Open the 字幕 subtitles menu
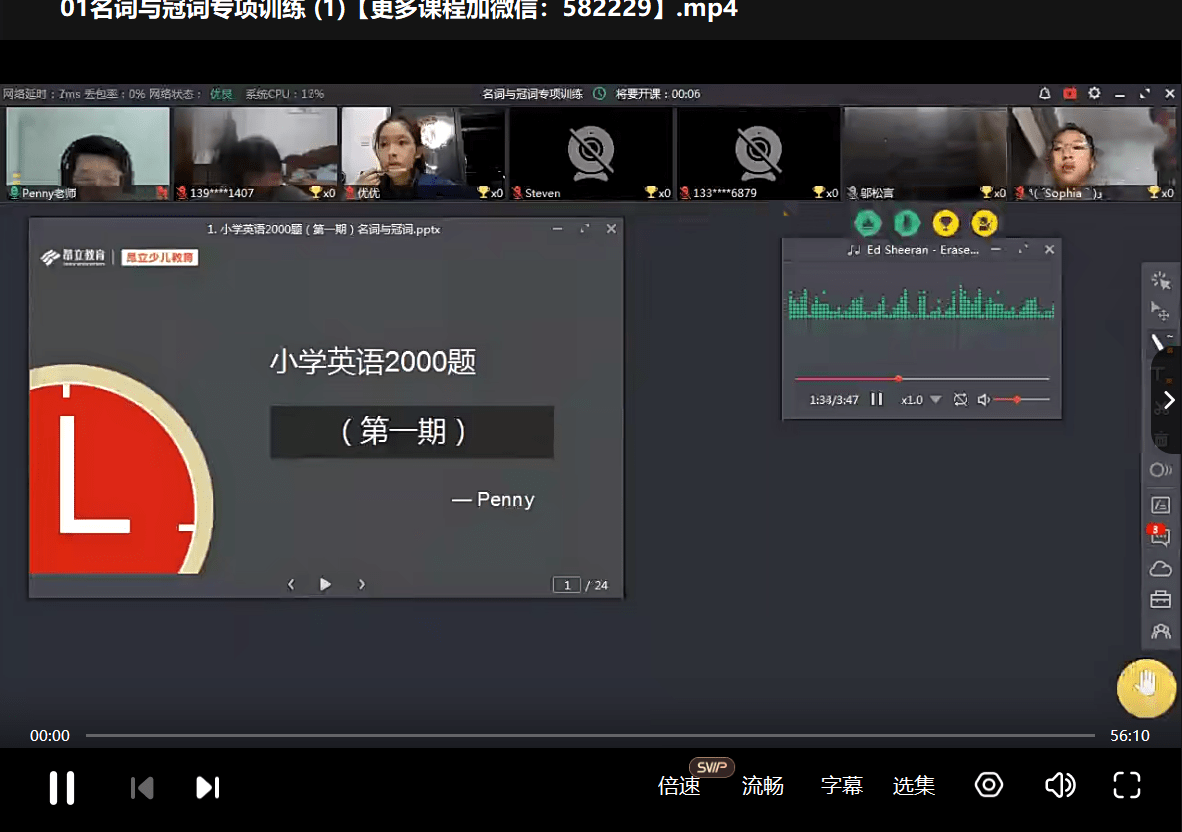The width and height of the screenshot is (1182, 832). [x=841, y=786]
